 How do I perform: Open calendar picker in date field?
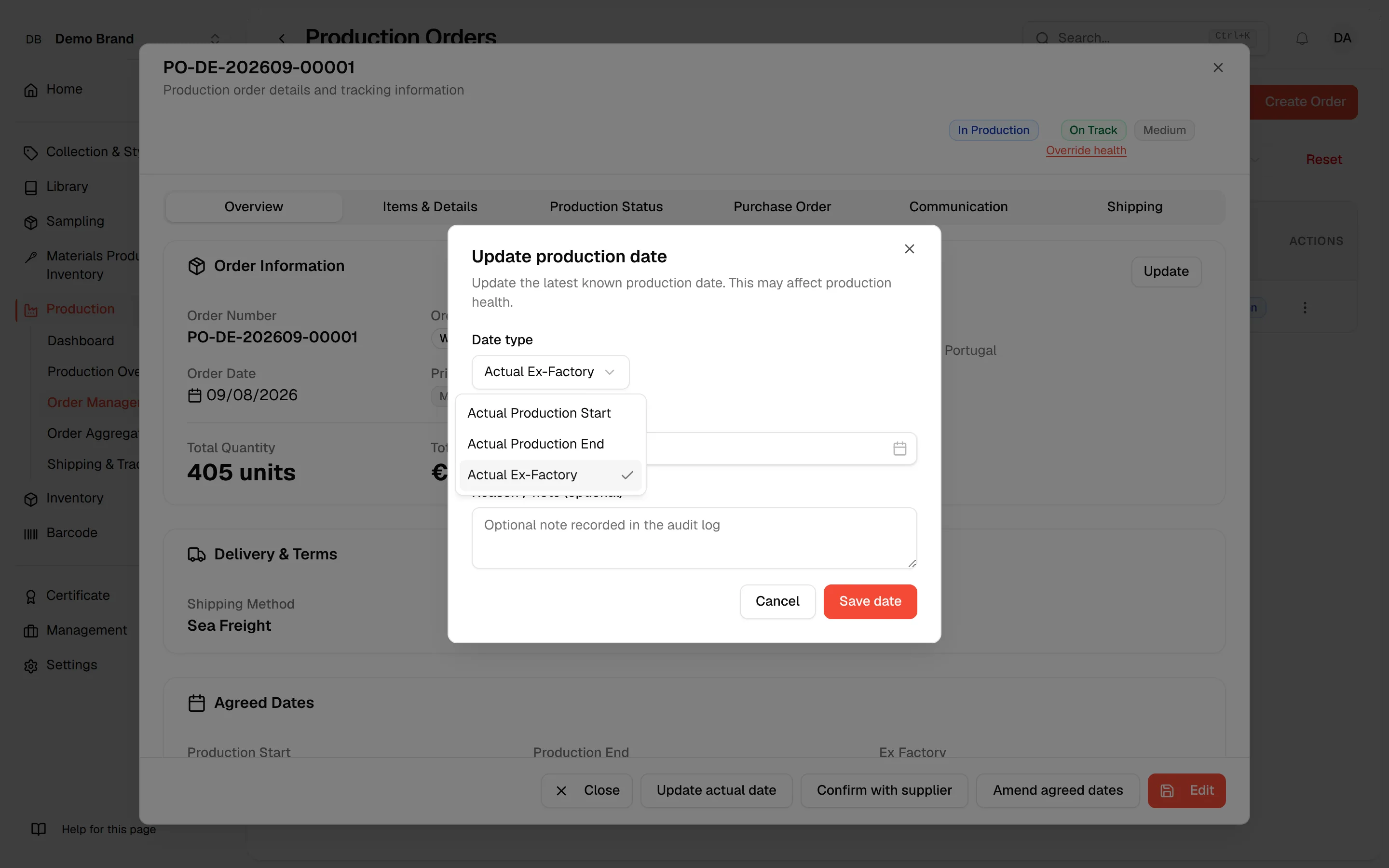899,448
